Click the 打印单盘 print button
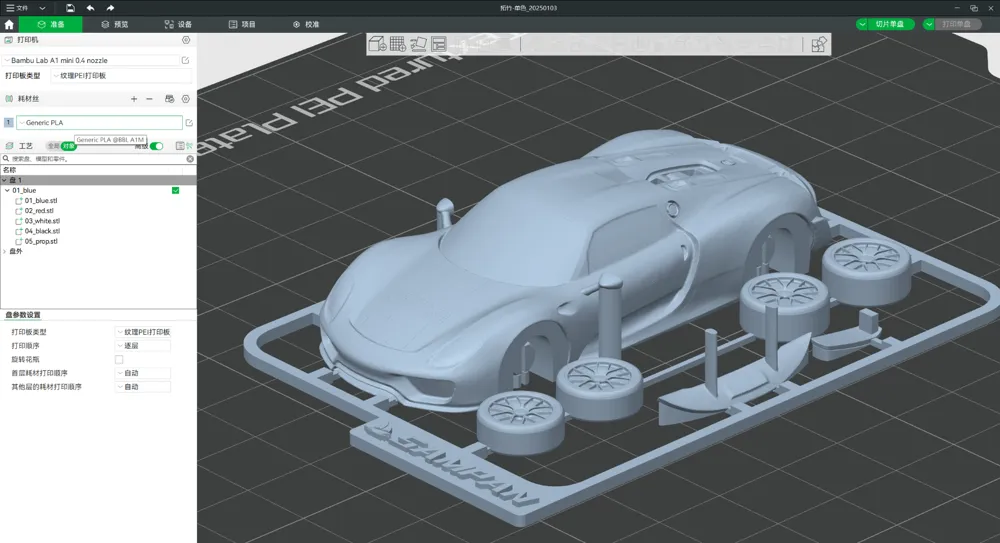The width and height of the screenshot is (1000, 543). pos(957,24)
